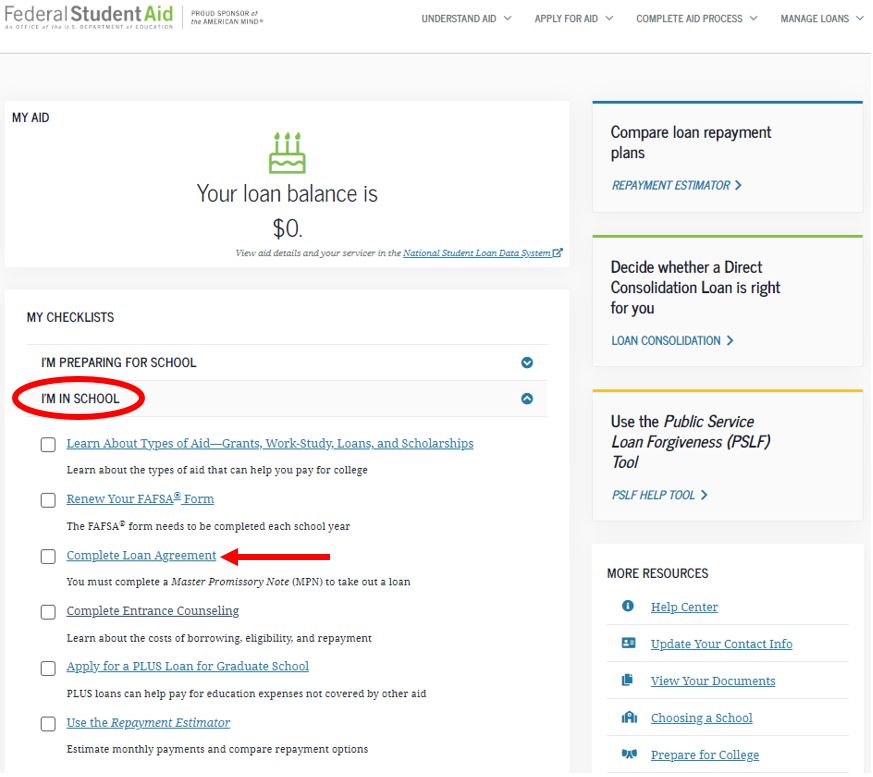873x777 pixels.
Task: Click the I'm In School heading
Action: 80,399
